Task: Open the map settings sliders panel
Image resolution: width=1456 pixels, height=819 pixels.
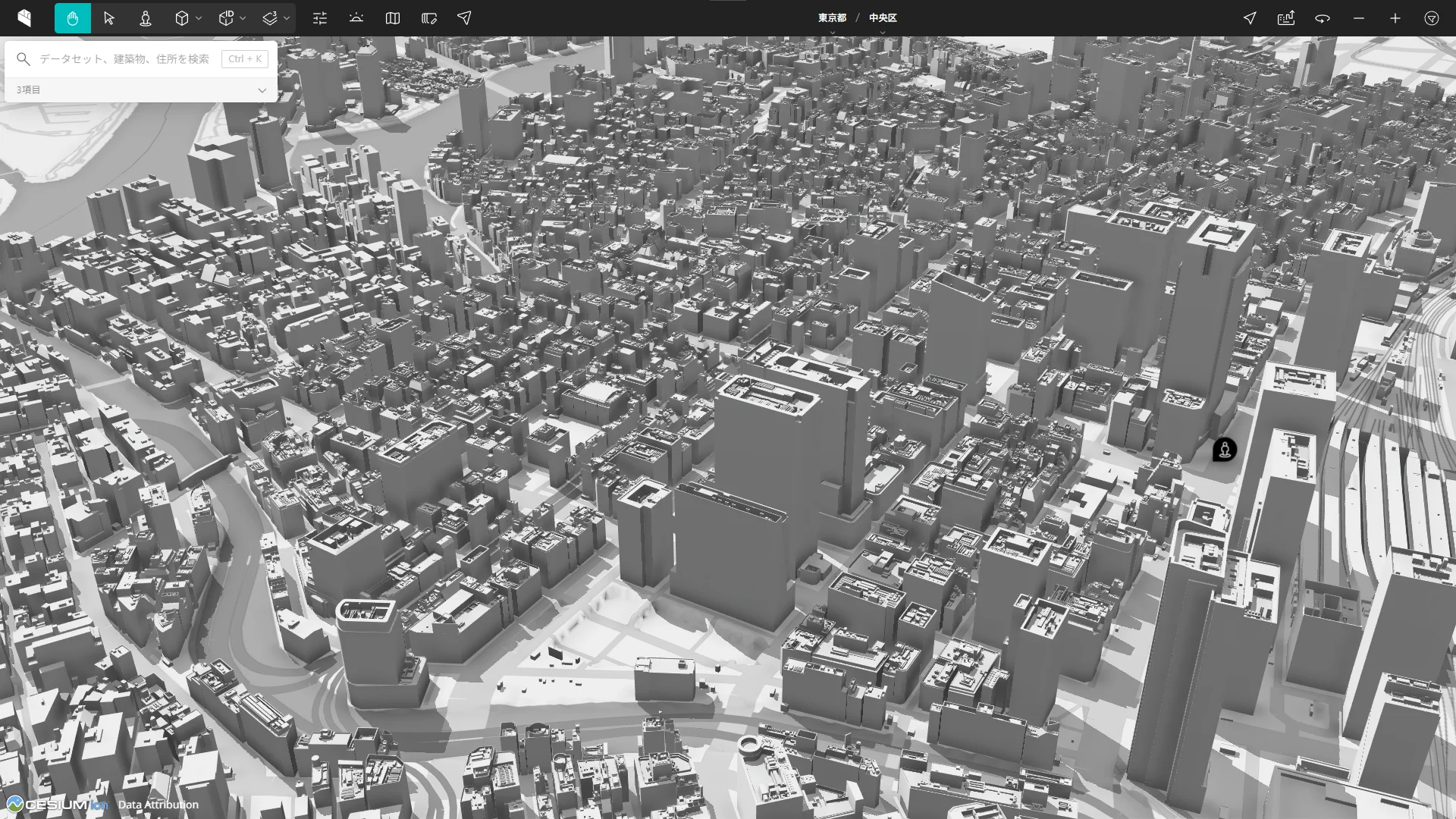Action: [319, 17]
